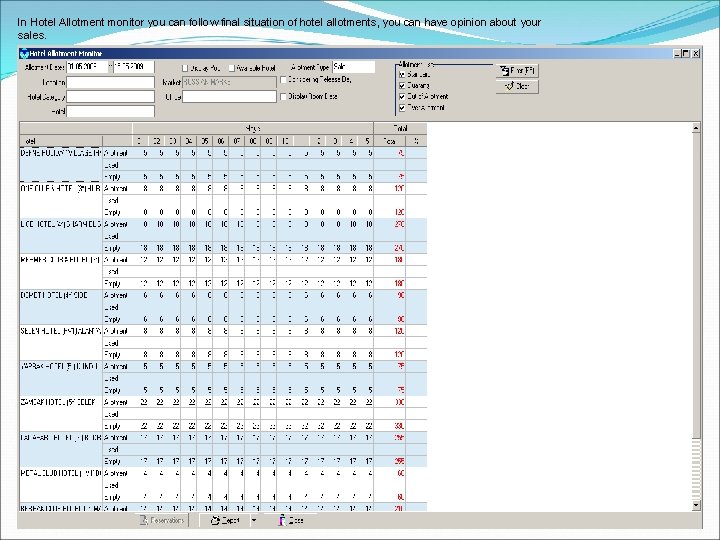Minimize the Hotel Allotment Monitor window

678,53
